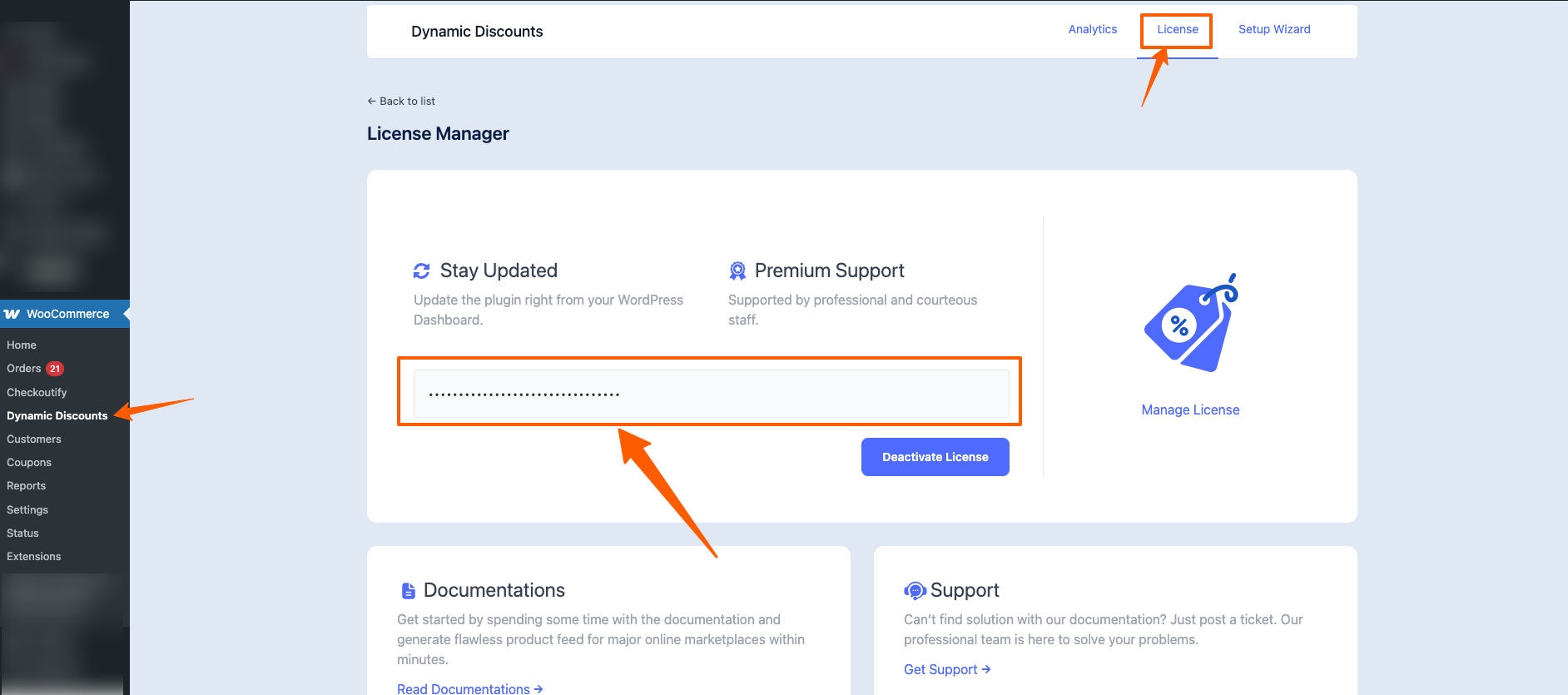
Task: Open the Setup Wizard tab
Action: [1273, 29]
